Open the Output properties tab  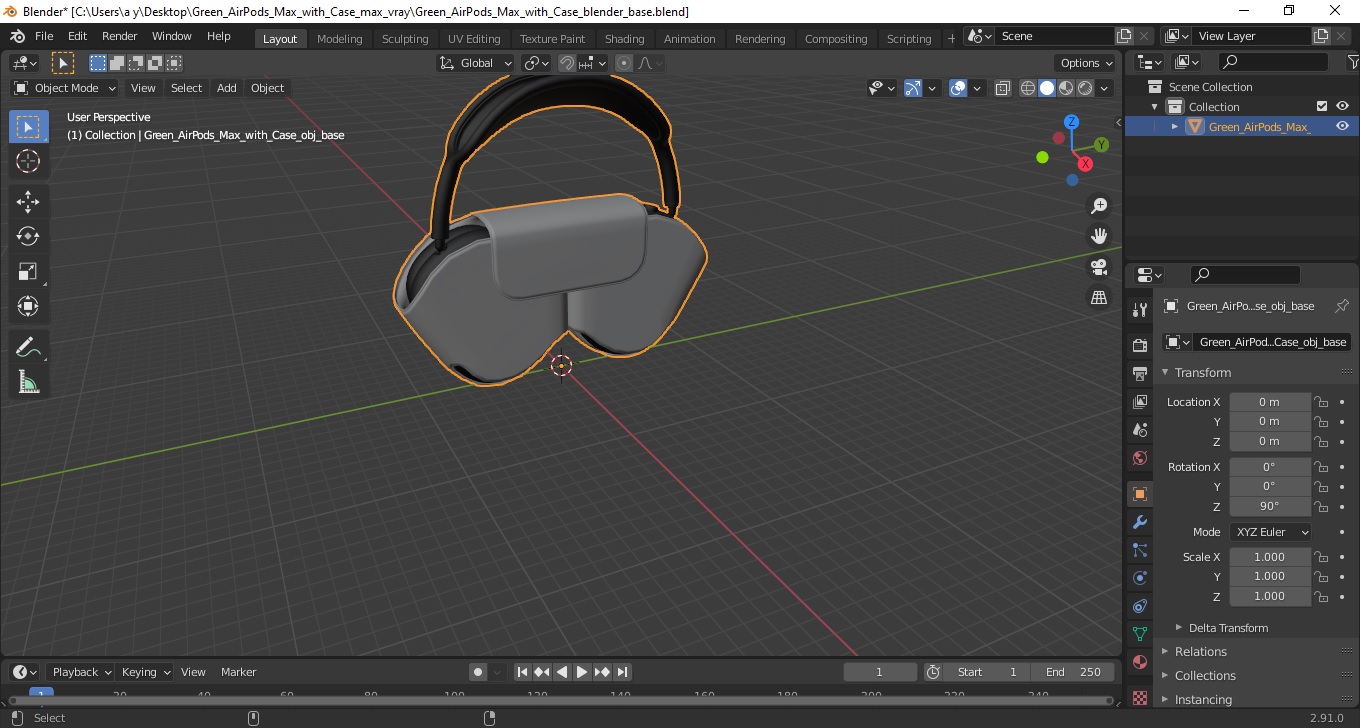tap(1139, 373)
